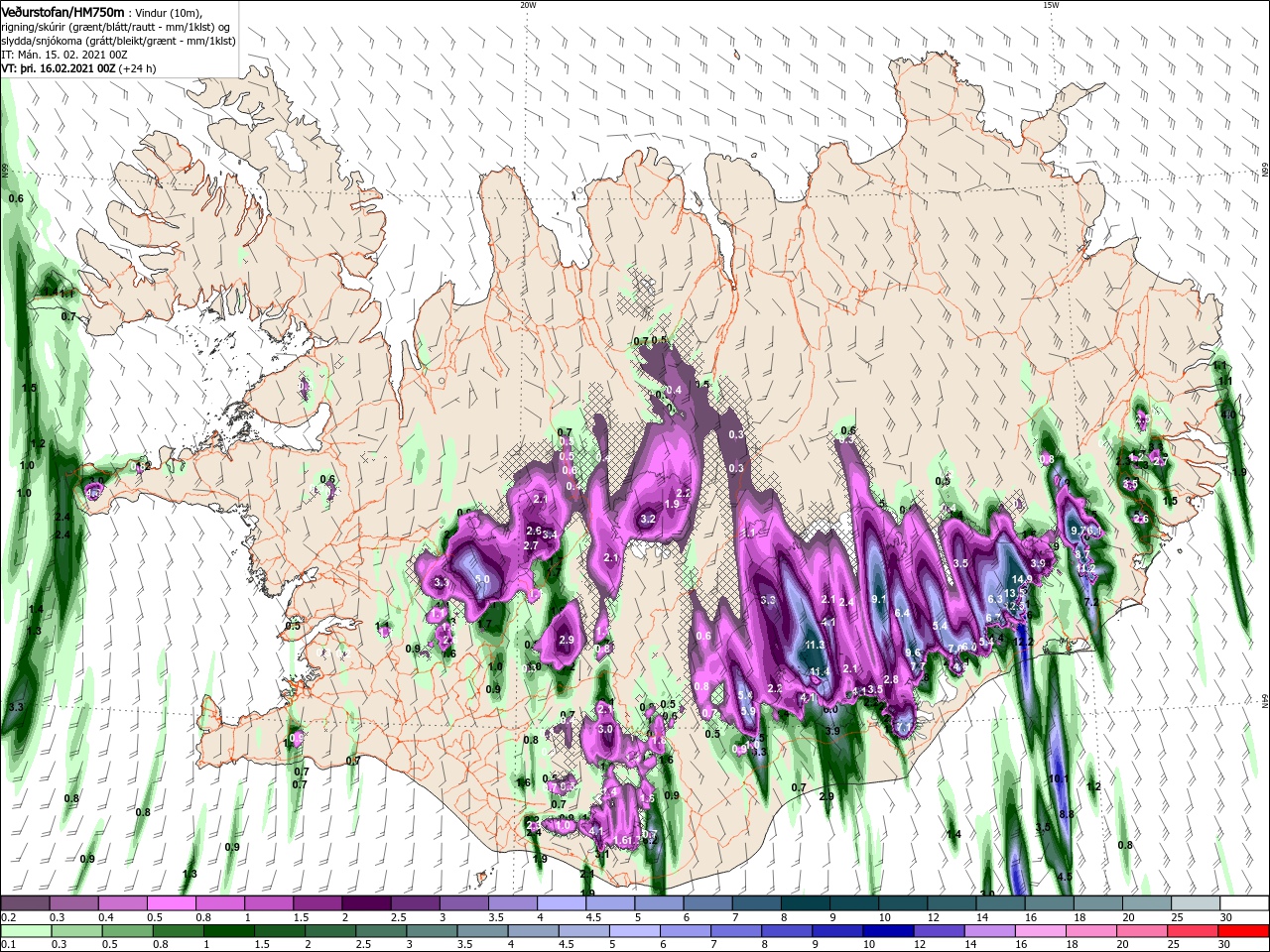Click the 15W longitude label at top

coord(1051,5)
